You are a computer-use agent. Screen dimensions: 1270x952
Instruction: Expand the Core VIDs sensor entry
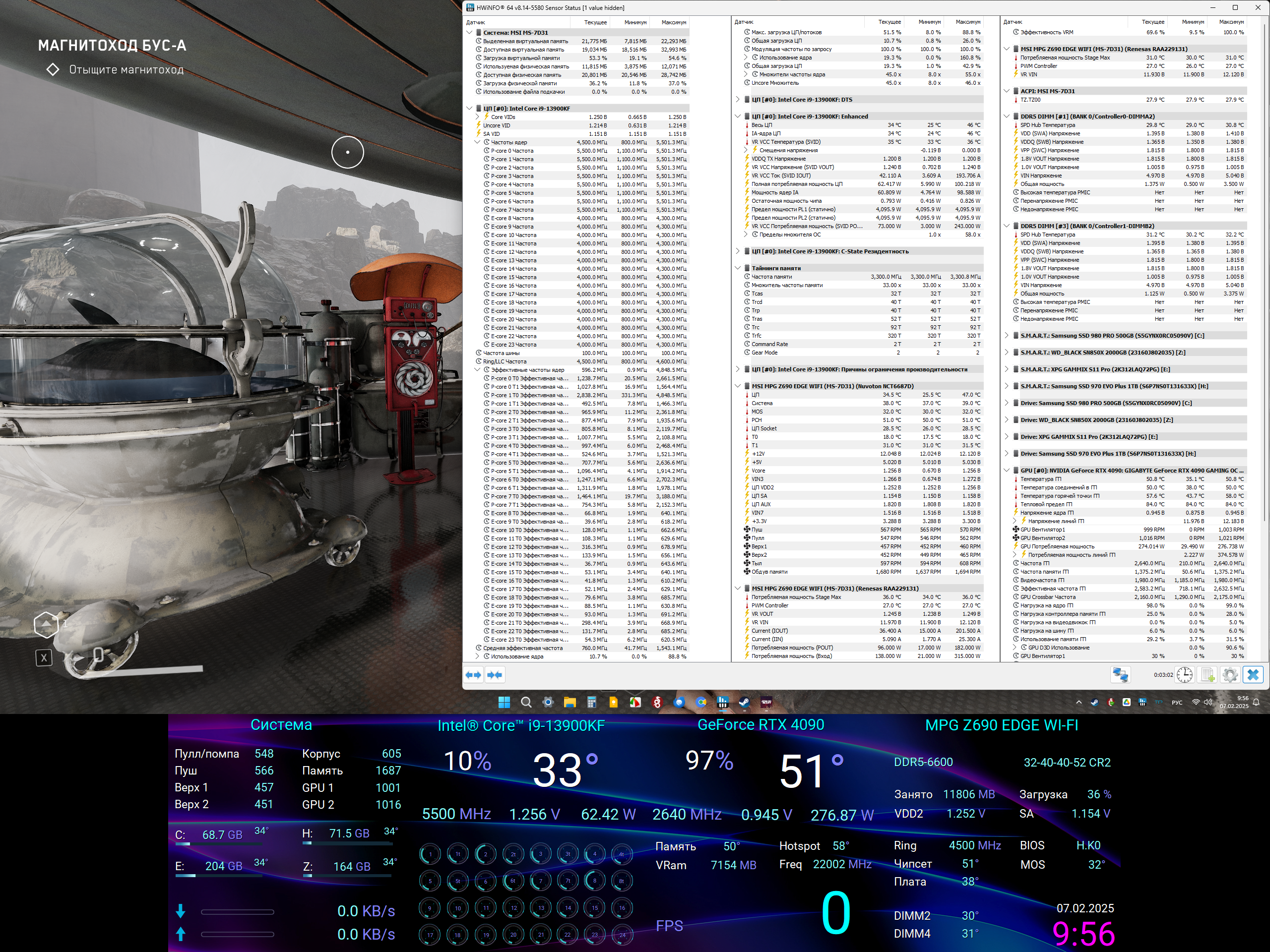(x=477, y=117)
